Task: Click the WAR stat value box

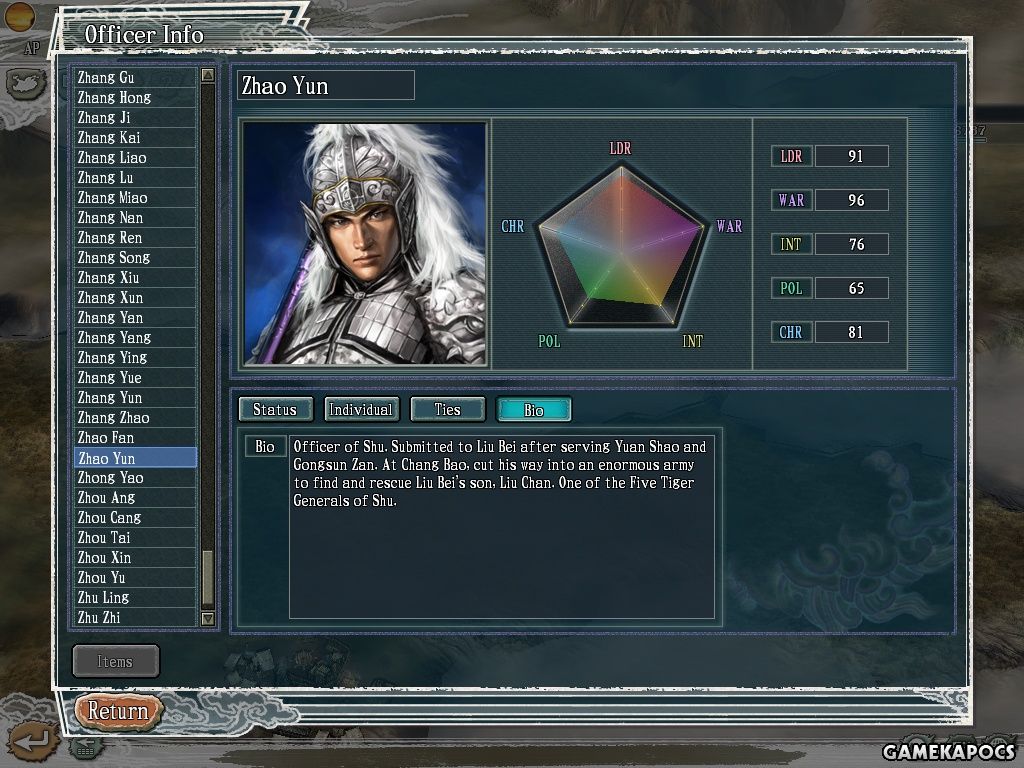Action: click(852, 200)
